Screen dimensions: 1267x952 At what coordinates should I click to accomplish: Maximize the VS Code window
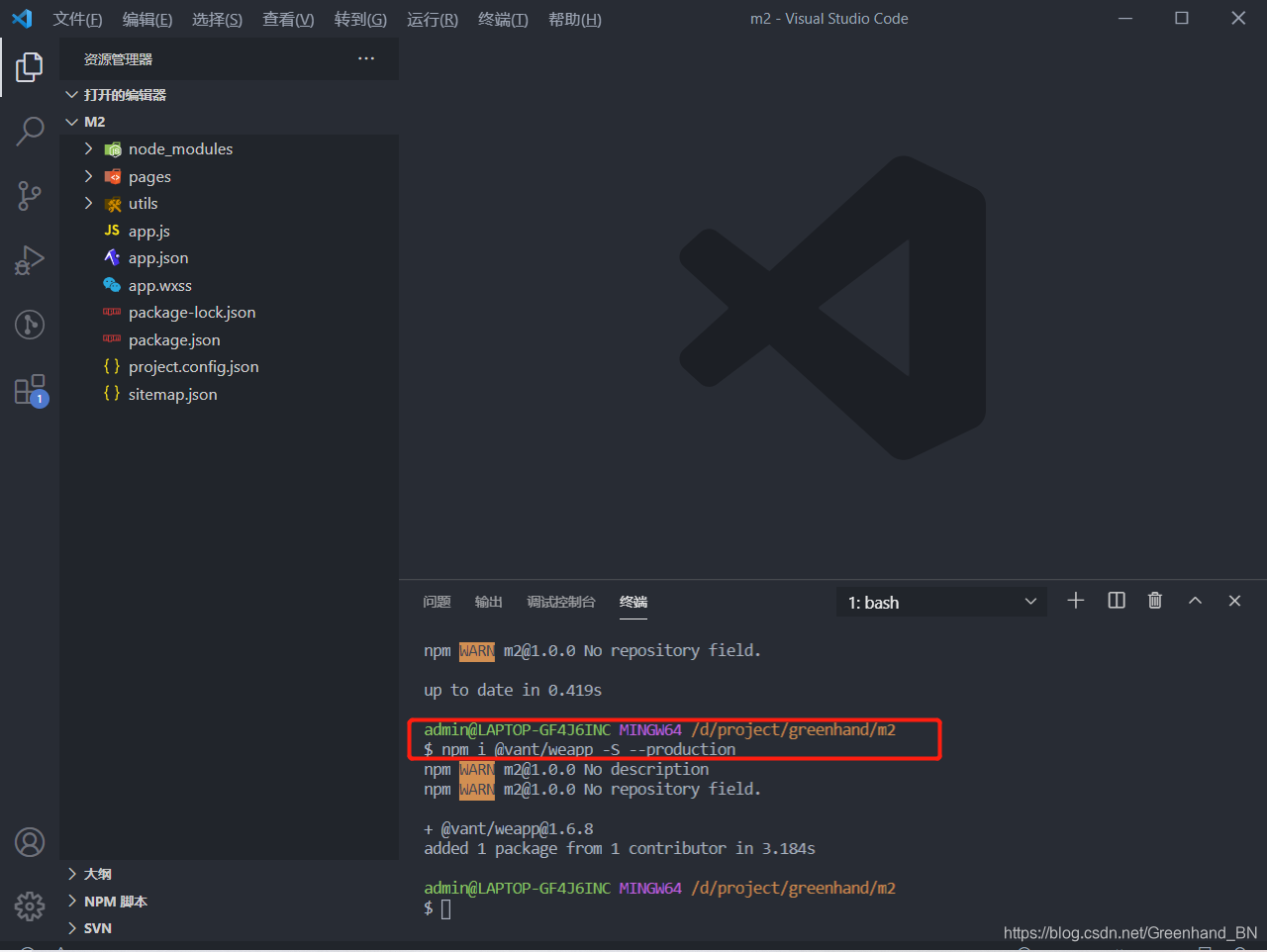point(1181,19)
